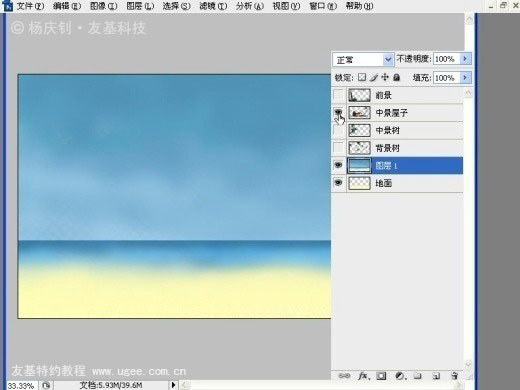Open the 滤镜 menu
Screen dimensions: 520x390
pos(213,6)
